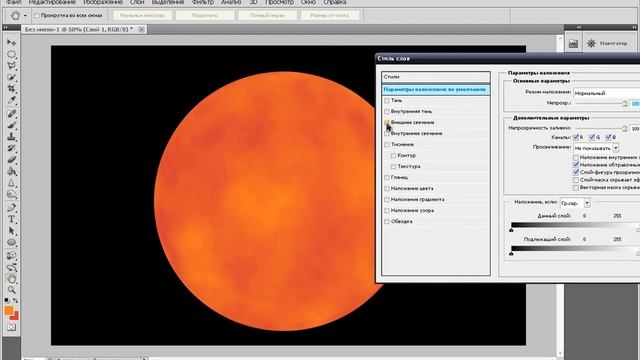Click the Размер оттиска button
640x360 pixels.
click(x=330, y=16)
